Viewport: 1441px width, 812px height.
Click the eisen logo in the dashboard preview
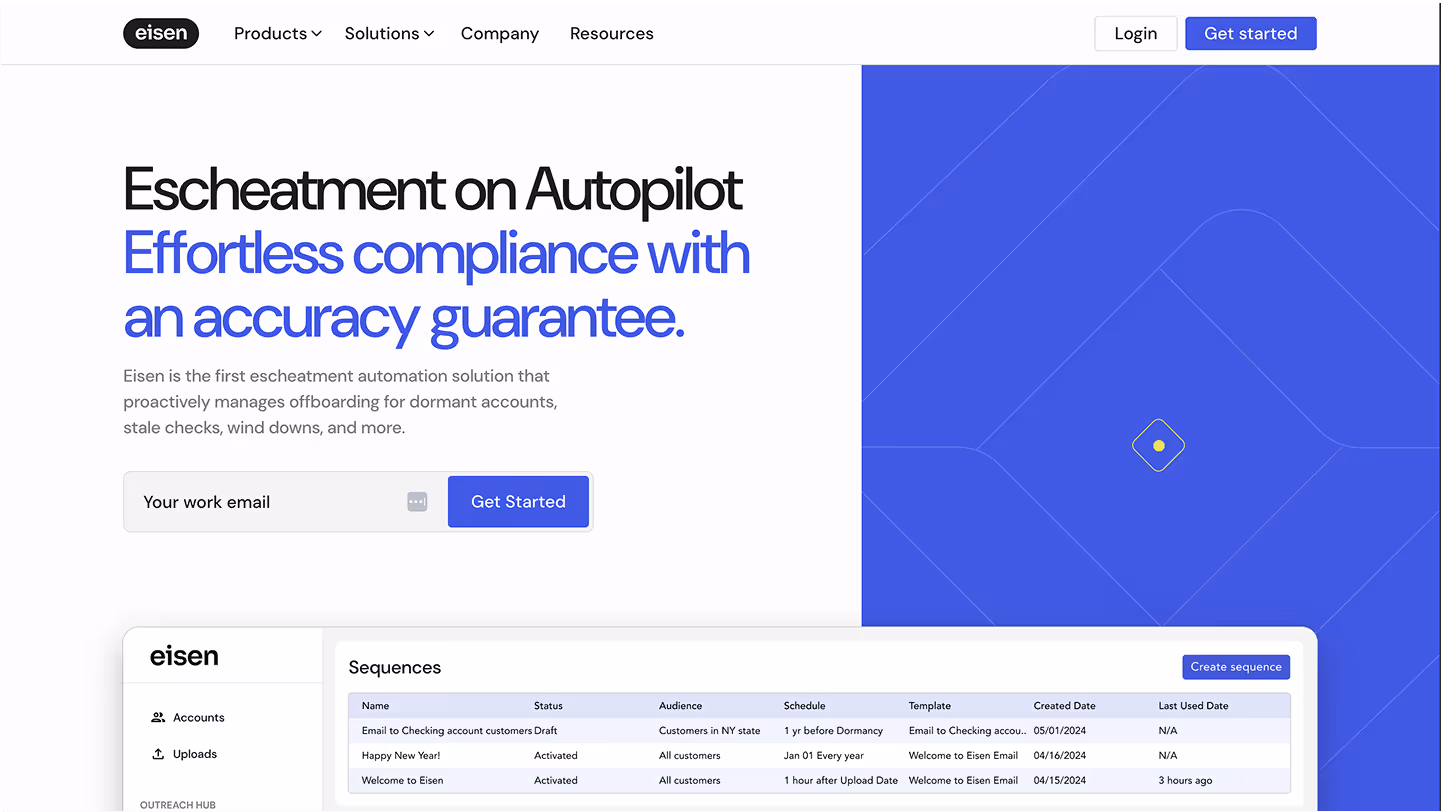[184, 656]
